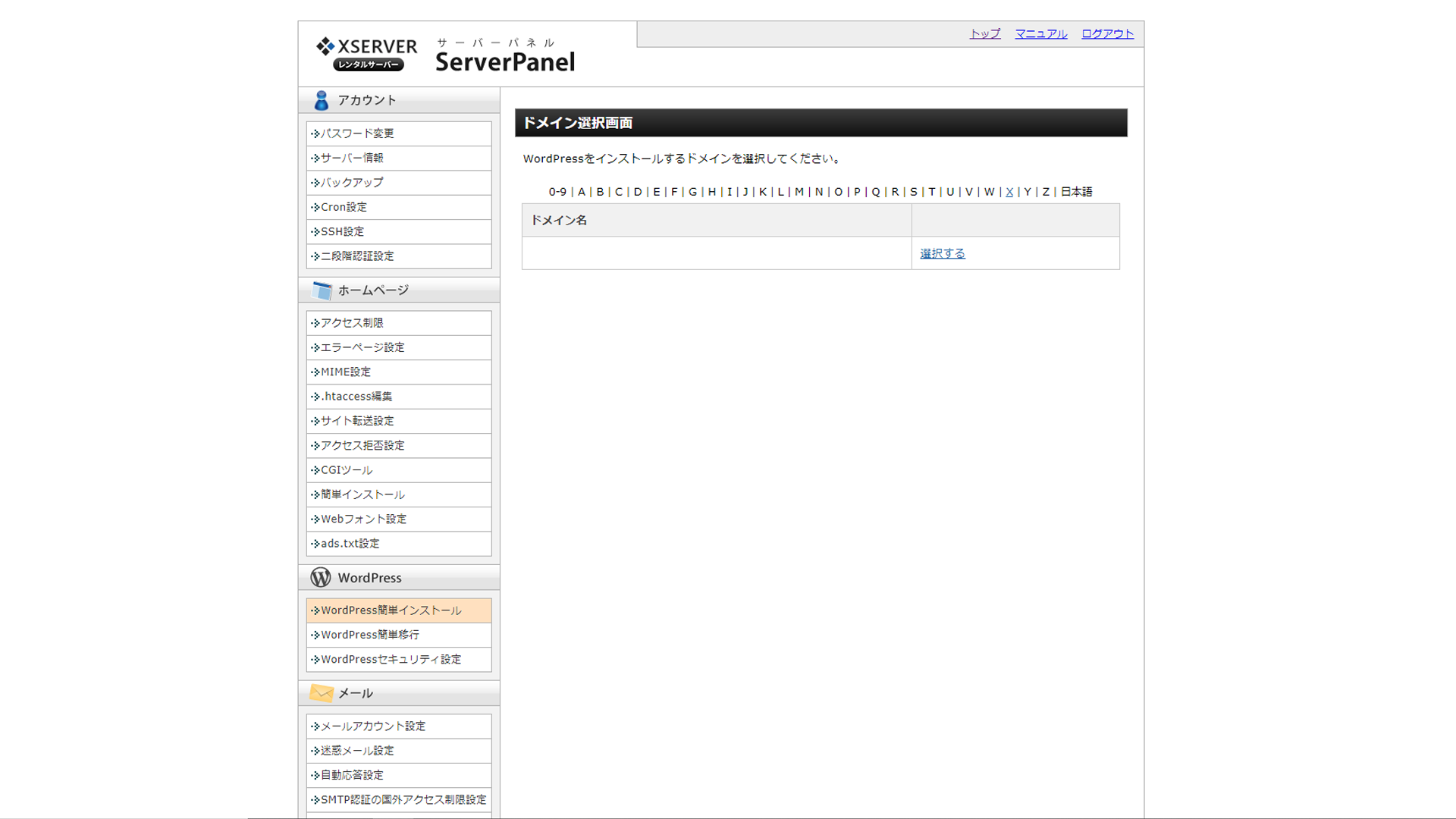Open WordPress簡単インストール menu item
Viewport: 1456px width, 819px height.
tap(391, 610)
